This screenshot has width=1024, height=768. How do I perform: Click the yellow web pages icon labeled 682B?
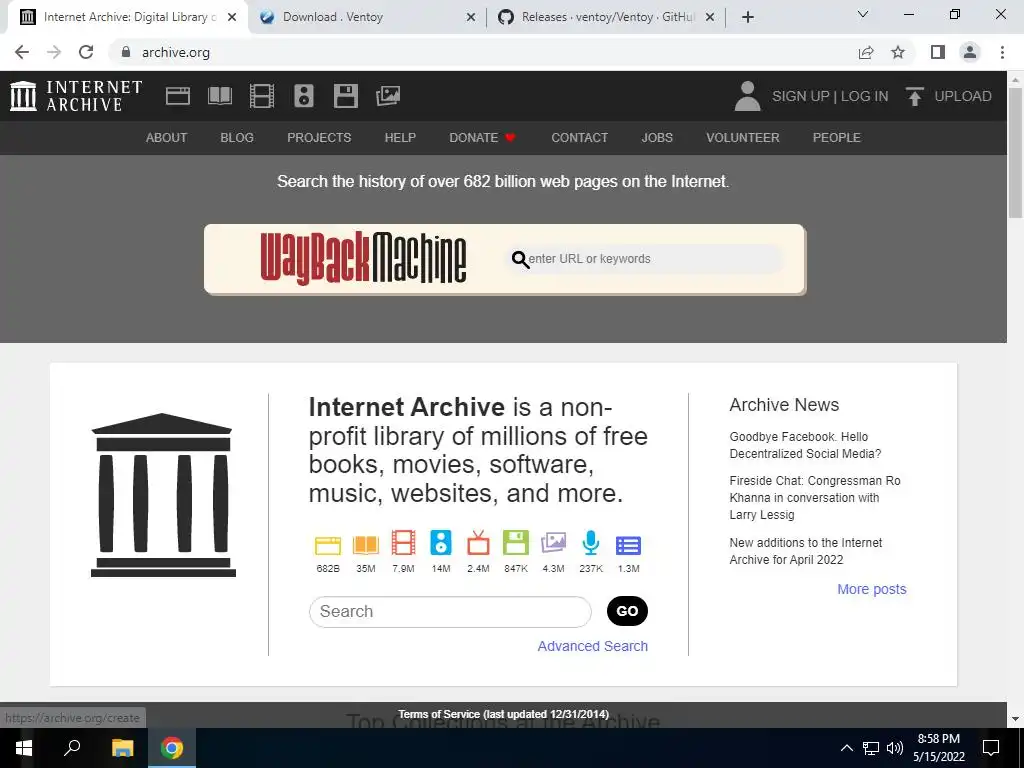click(x=328, y=545)
